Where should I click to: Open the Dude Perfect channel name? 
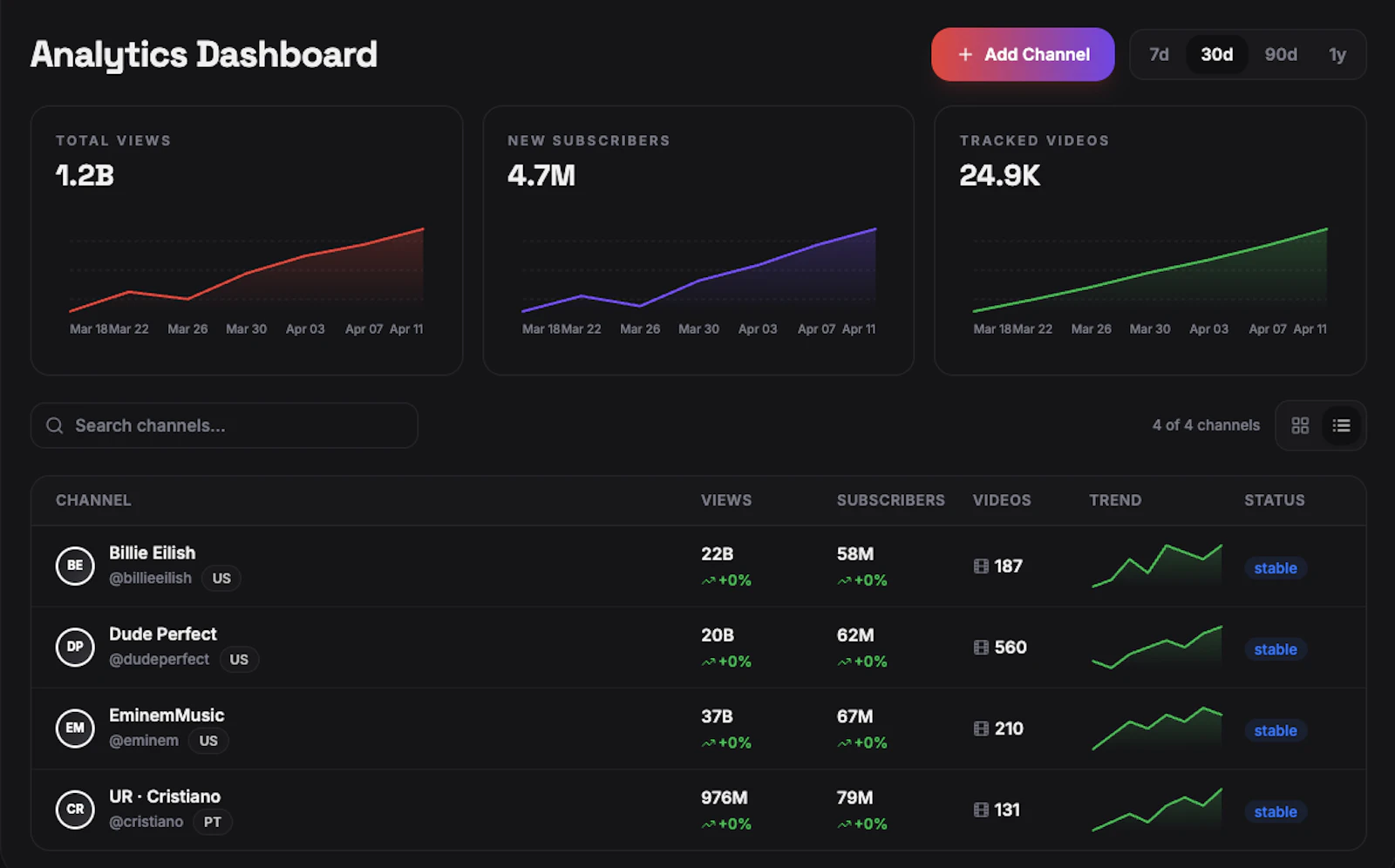coord(163,634)
